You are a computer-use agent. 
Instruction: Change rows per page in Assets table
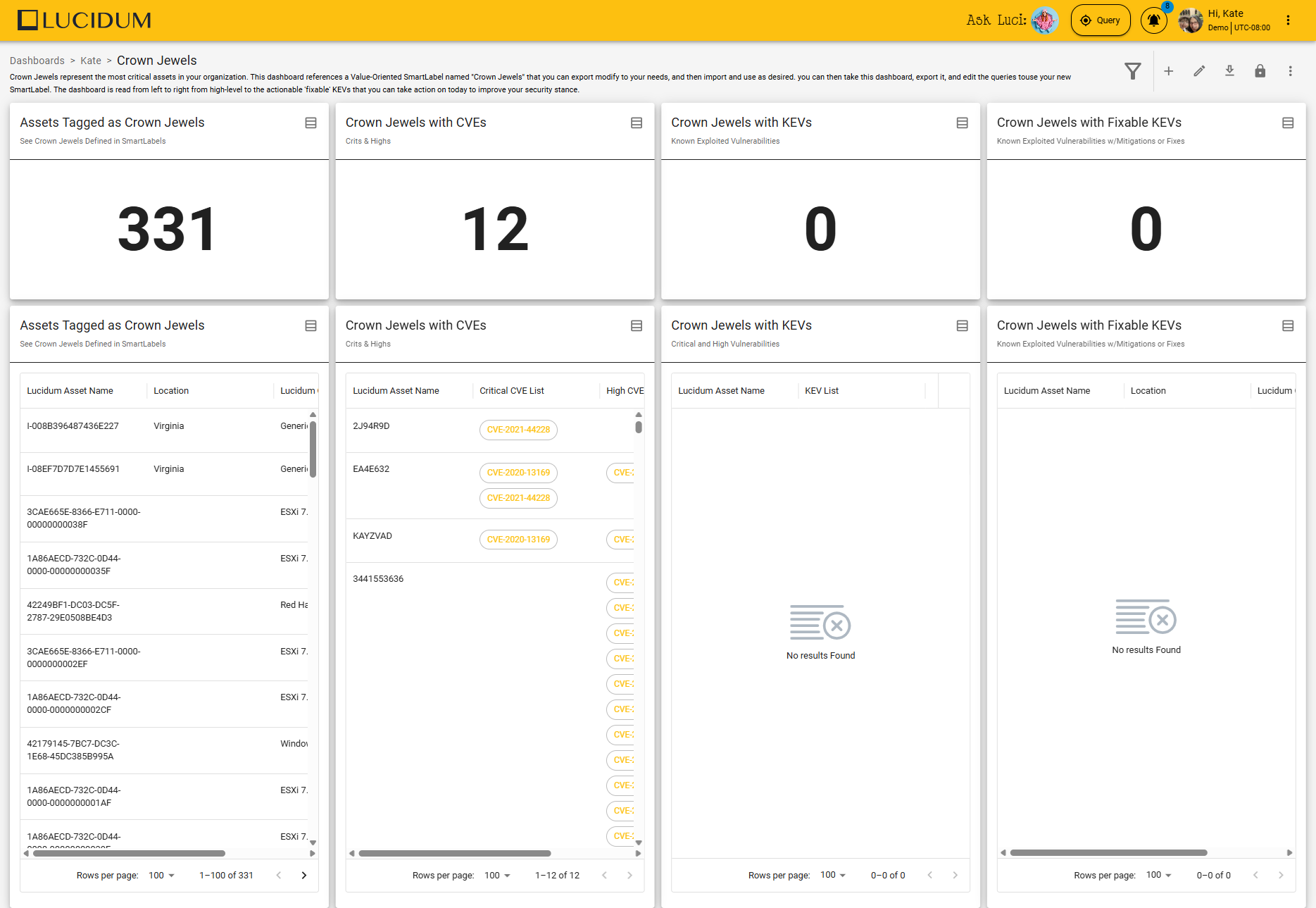(161, 876)
